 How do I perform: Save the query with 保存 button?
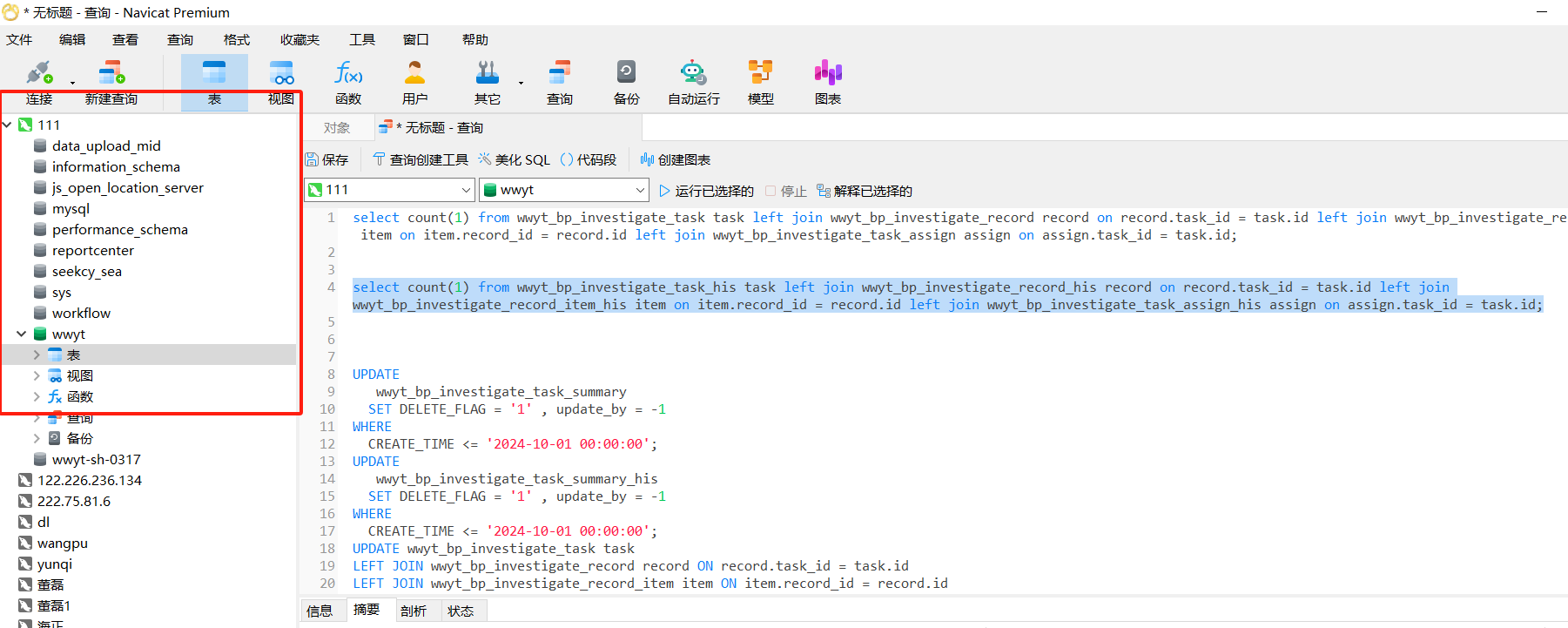[326, 159]
